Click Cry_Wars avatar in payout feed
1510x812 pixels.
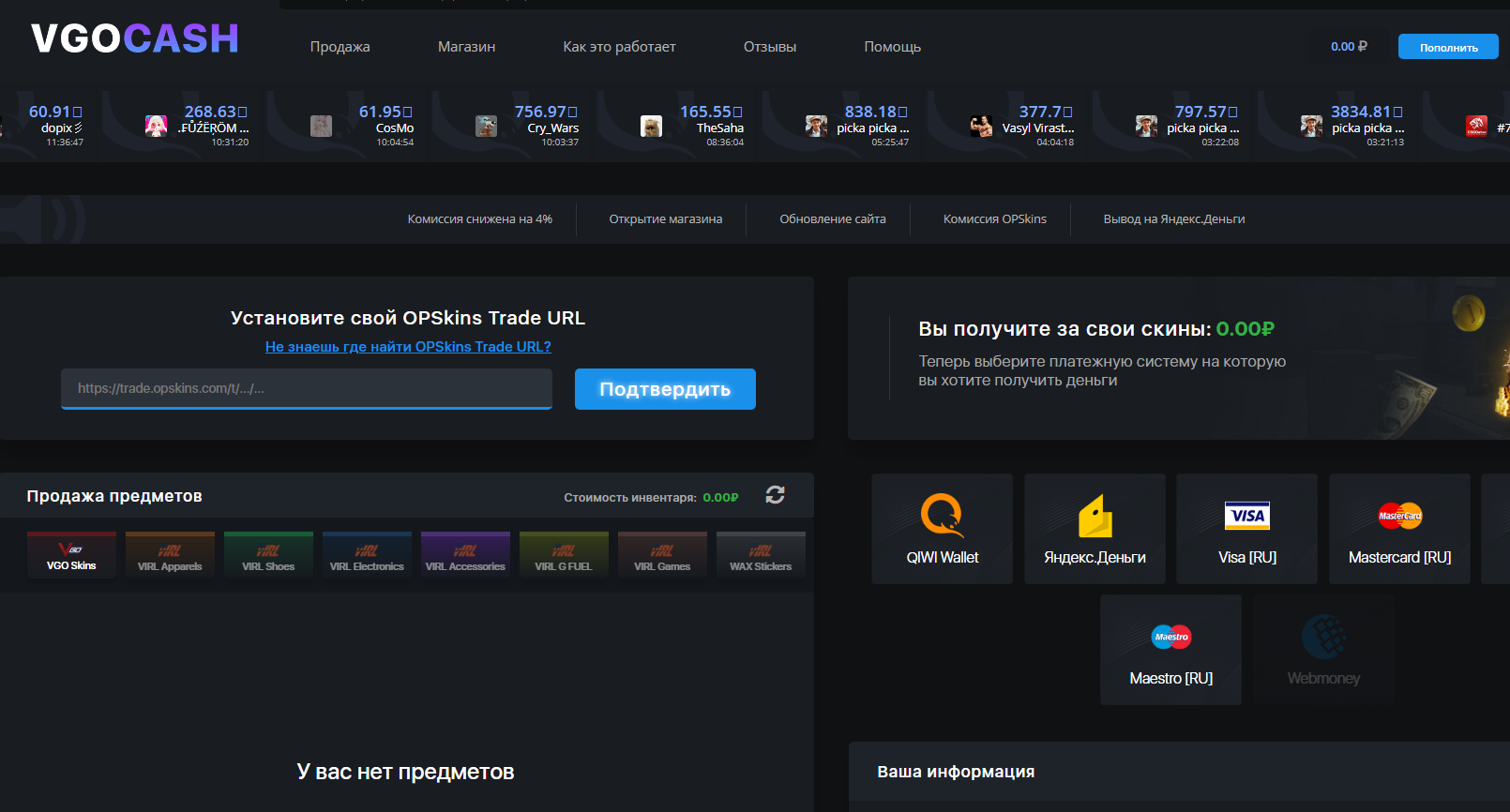click(x=486, y=126)
